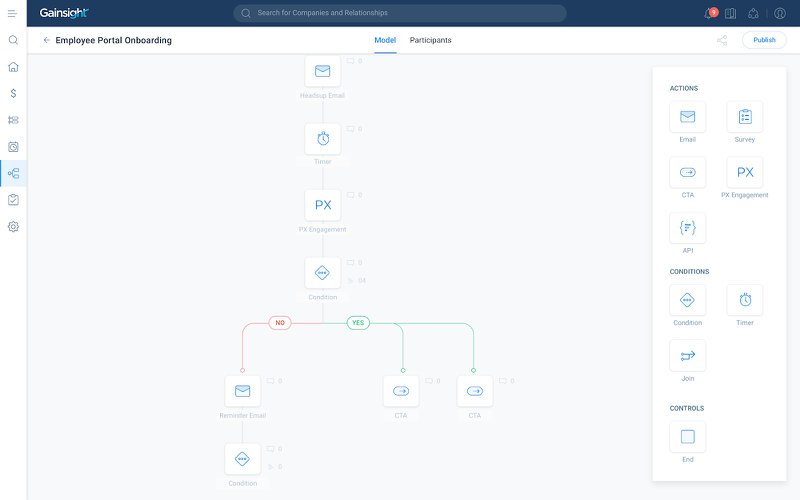800x500 pixels.
Task: Select the Reminder Email node on canvas
Action: click(242, 392)
